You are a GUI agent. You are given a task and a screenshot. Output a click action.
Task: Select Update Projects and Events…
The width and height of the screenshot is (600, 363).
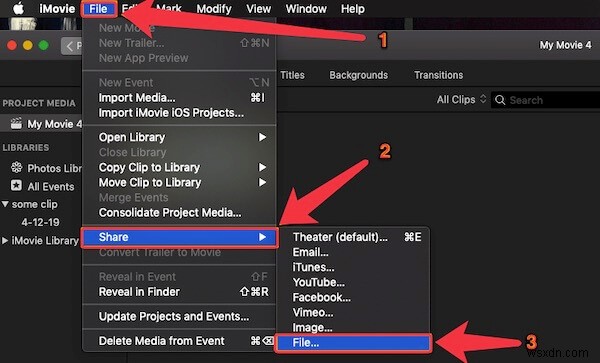click(179, 316)
